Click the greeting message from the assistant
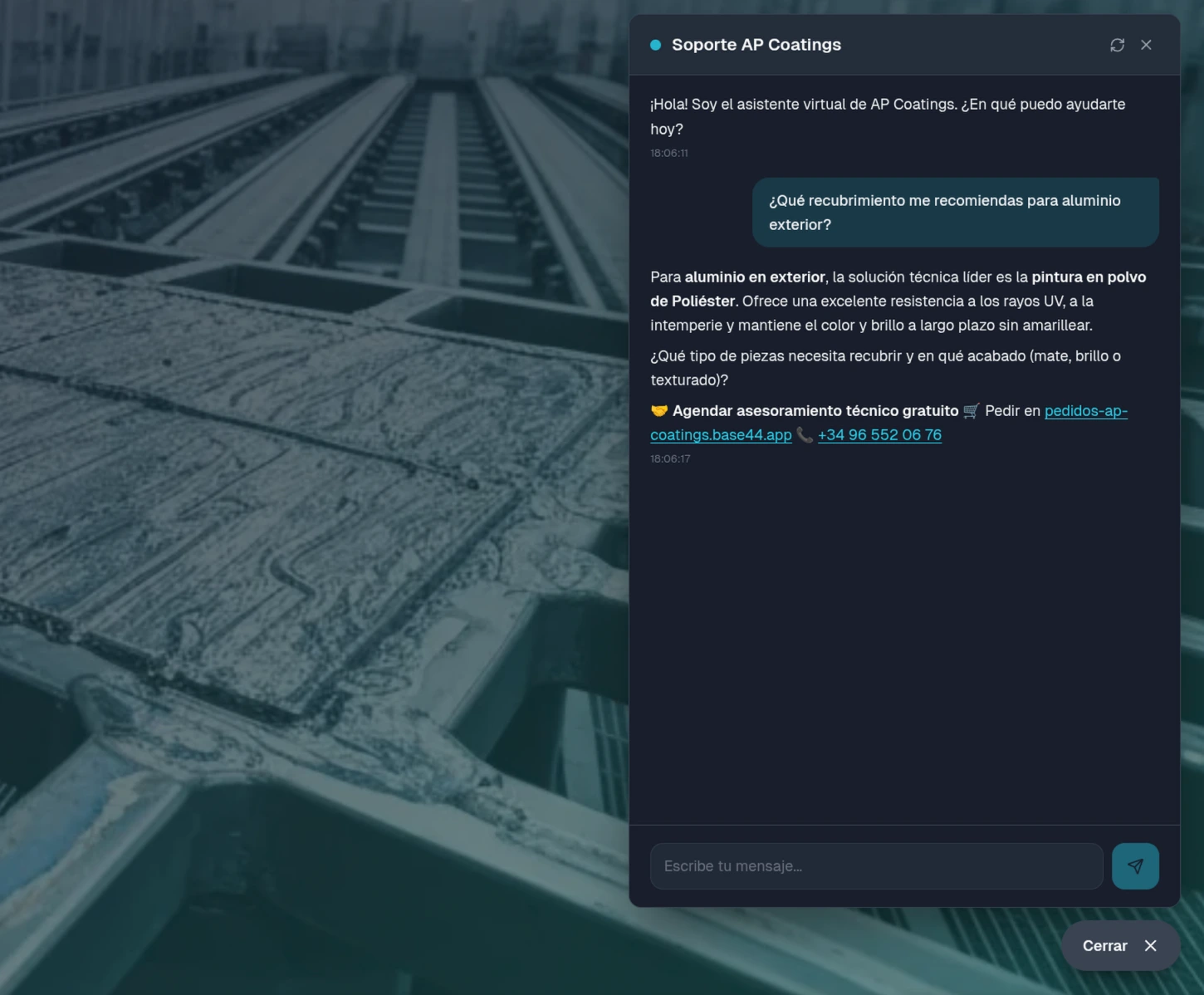Image resolution: width=1204 pixels, height=995 pixels. [x=887, y=116]
